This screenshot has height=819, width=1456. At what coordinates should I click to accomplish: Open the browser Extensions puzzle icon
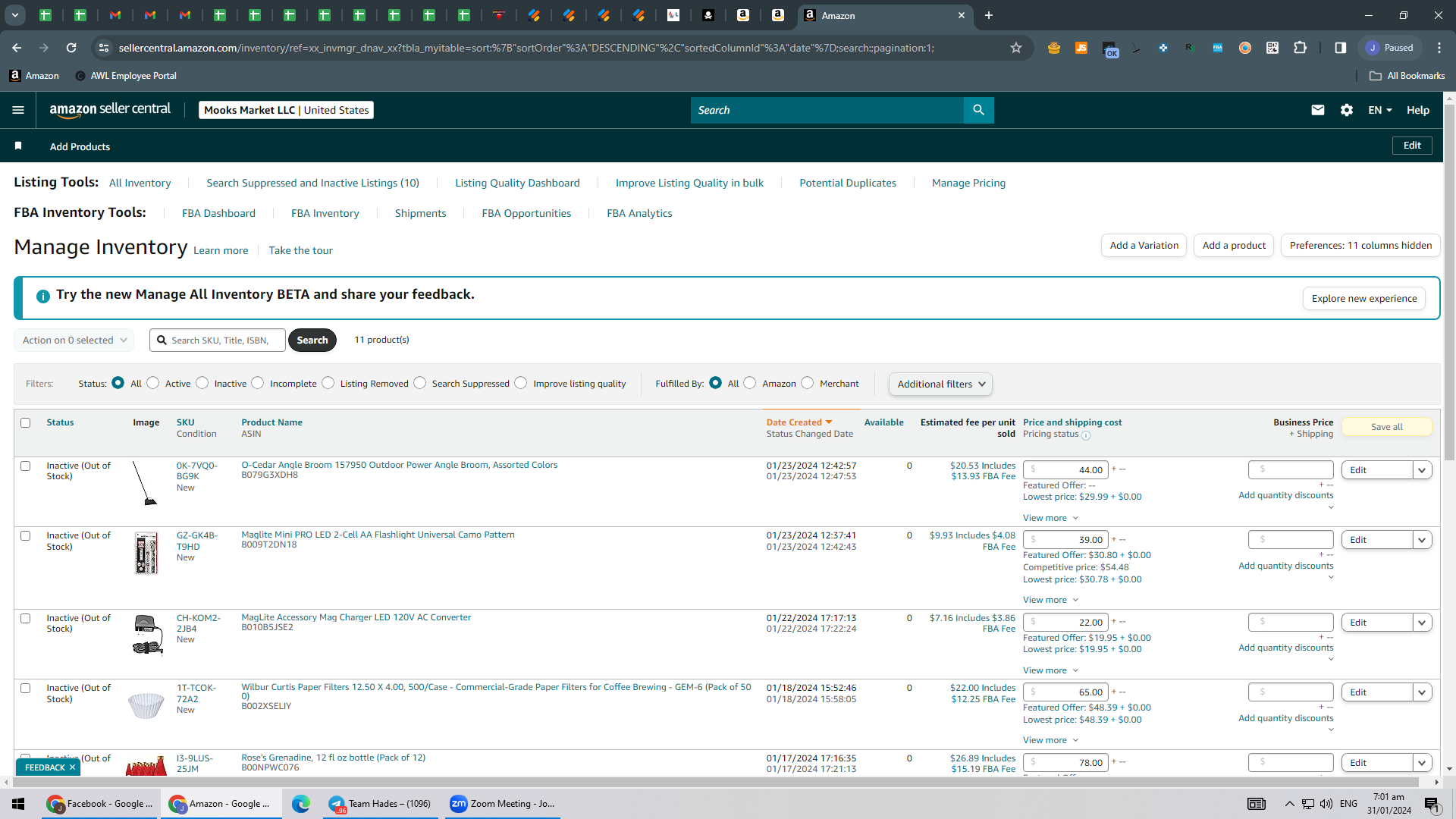(1300, 48)
